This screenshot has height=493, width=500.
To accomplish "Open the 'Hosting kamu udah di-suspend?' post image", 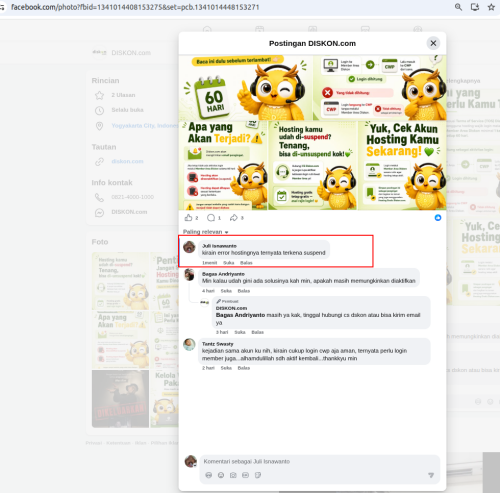I will click(313, 165).
